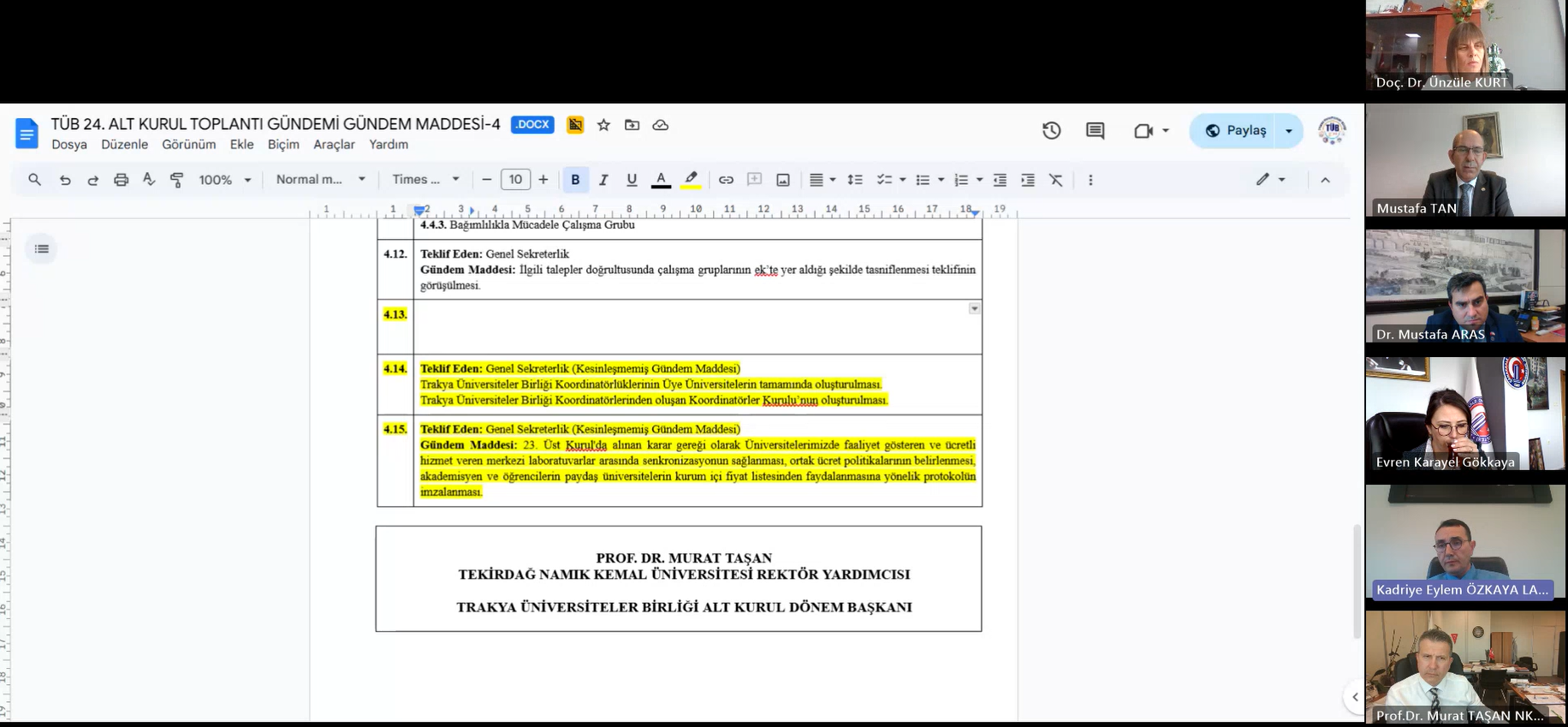Screen dimensions: 1568x727
Task: Select Mustafa TAN's video tile
Action: coord(1465,160)
